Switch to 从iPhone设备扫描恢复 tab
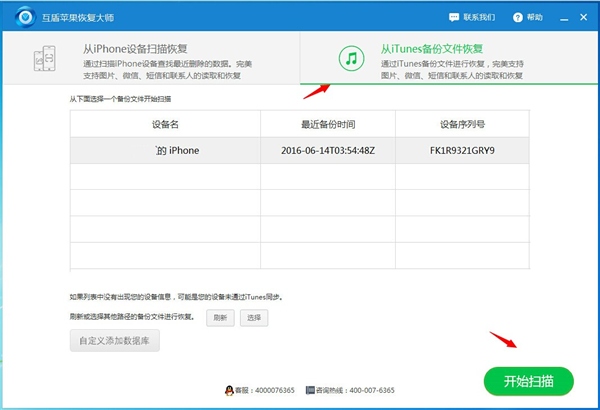Screen dimensions: 600x410 tap(151, 58)
